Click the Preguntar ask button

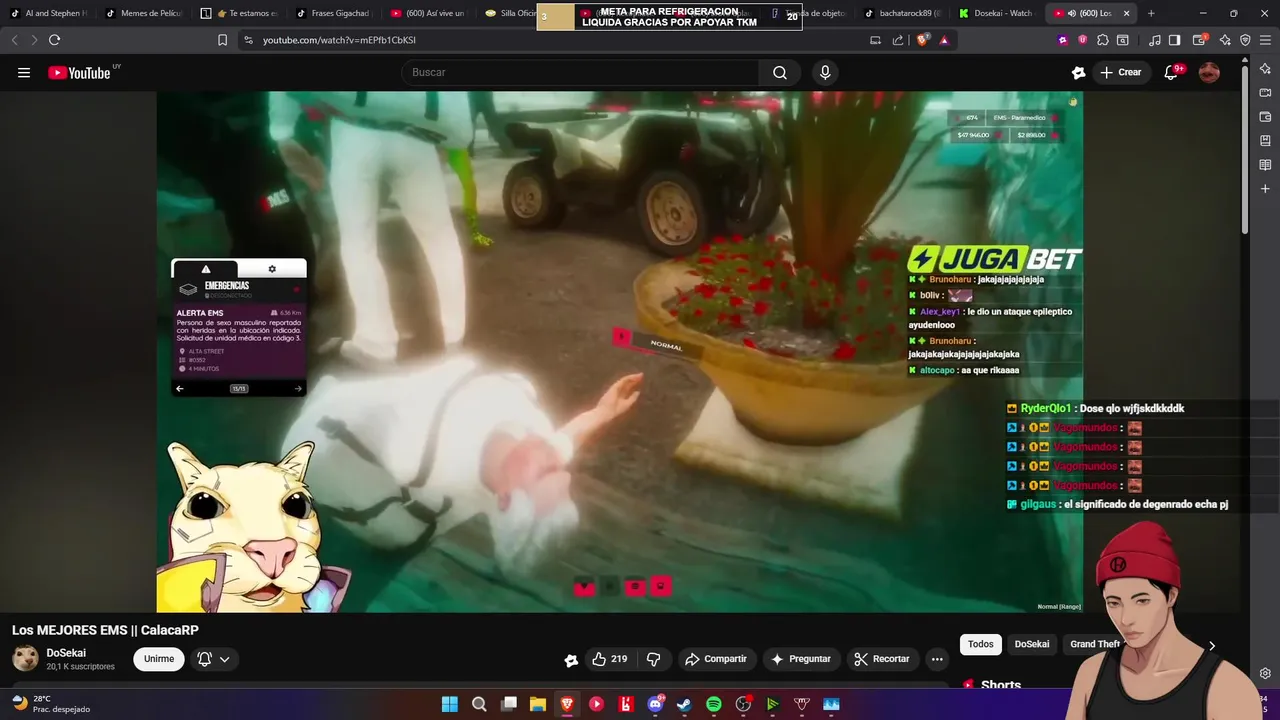[x=800, y=659]
